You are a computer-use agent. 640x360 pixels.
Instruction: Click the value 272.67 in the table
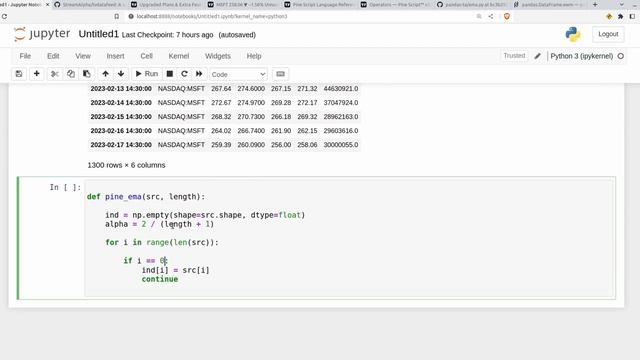pos(221,103)
